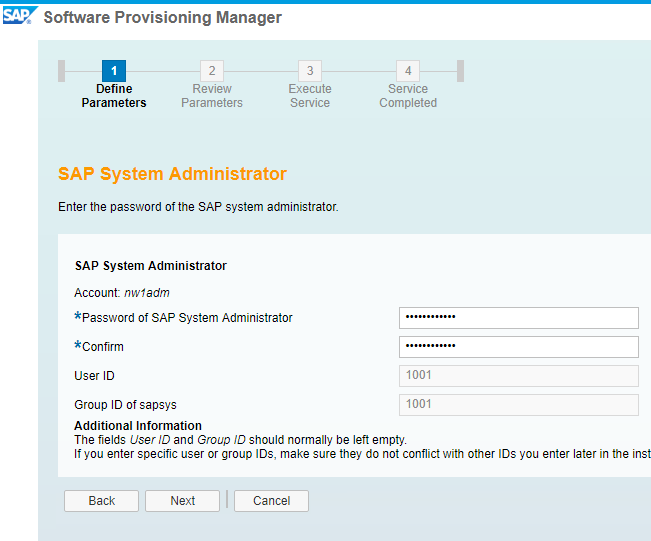
Task: Click the 'Group ID of sapsys' label
Action: point(125,405)
